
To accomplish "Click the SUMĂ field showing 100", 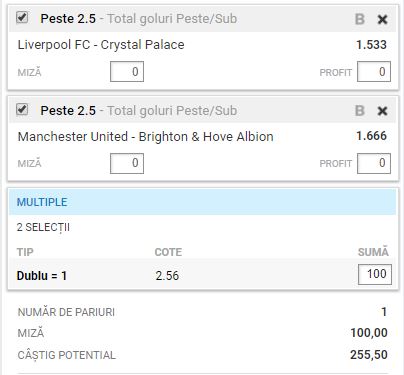I will tap(375, 274).
